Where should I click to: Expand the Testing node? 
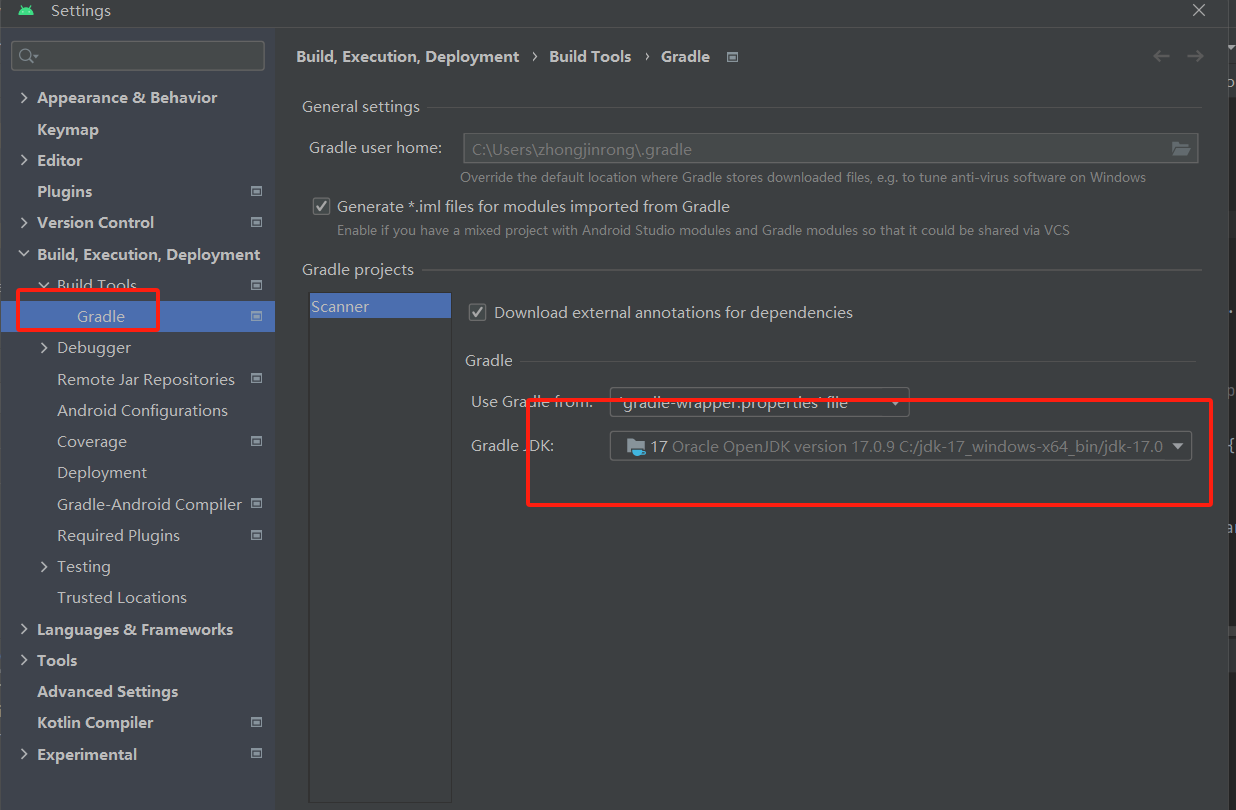pos(44,566)
